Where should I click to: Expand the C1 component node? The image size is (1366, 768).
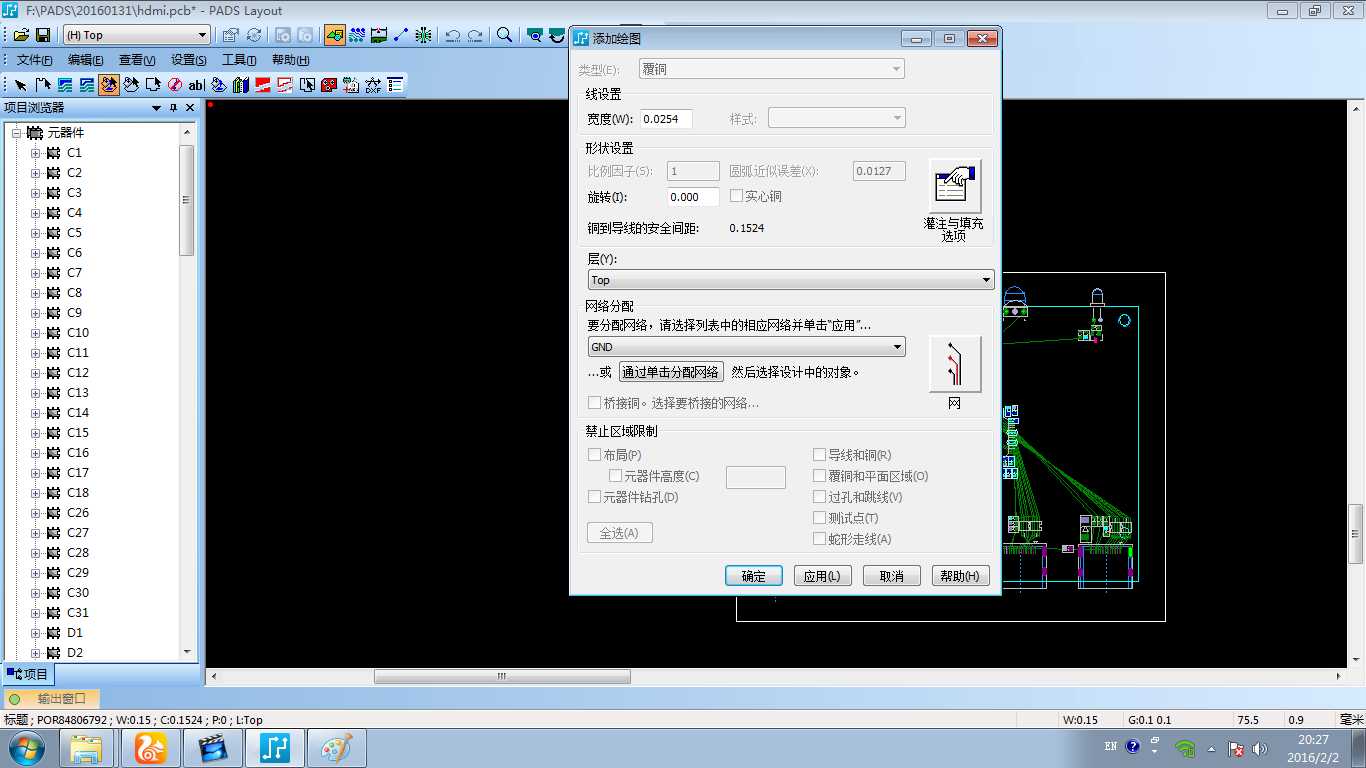tap(36, 153)
